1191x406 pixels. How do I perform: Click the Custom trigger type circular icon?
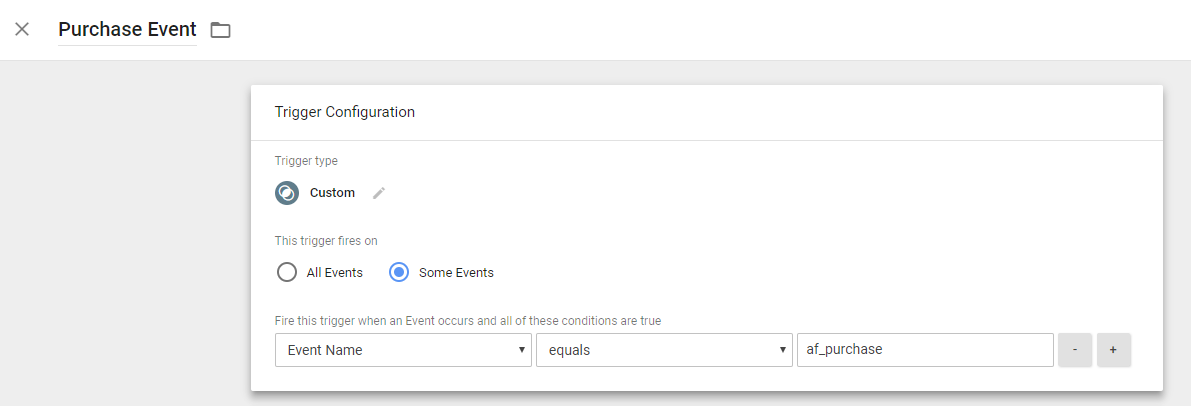pos(287,193)
